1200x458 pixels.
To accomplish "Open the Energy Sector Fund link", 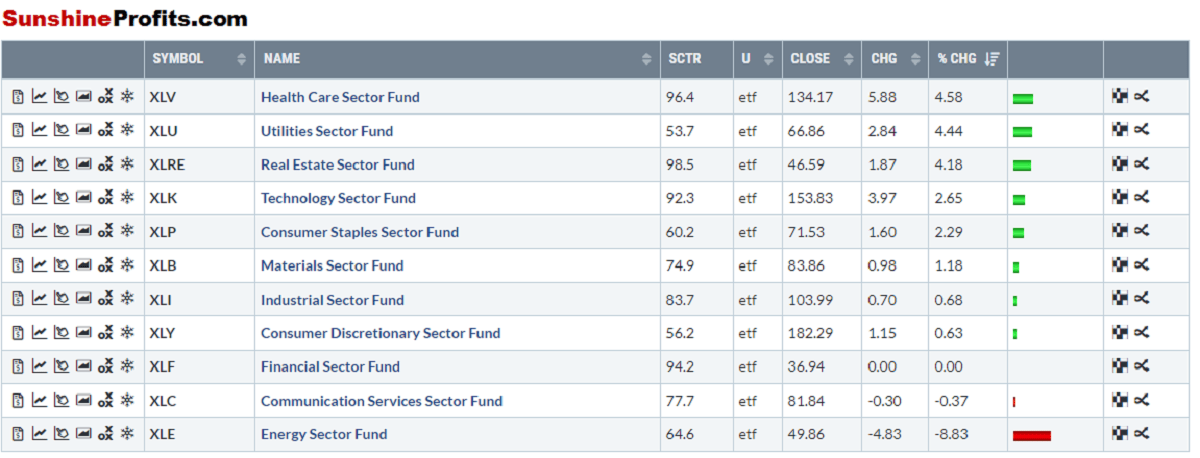I will pyautogui.click(x=324, y=434).
